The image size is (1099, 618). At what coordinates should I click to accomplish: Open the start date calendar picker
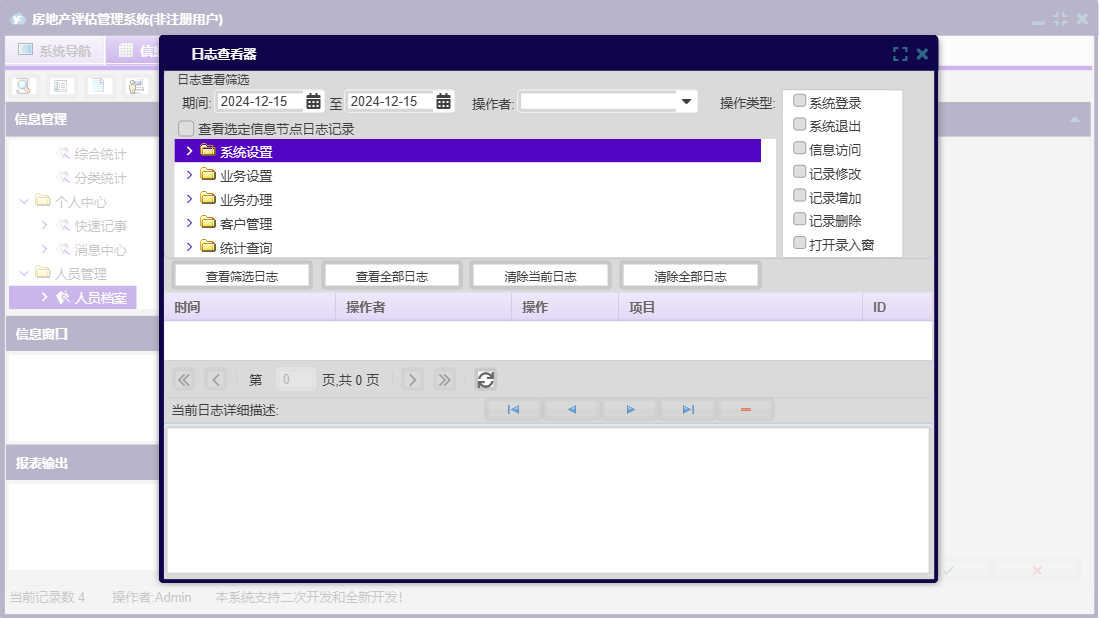[x=313, y=101]
